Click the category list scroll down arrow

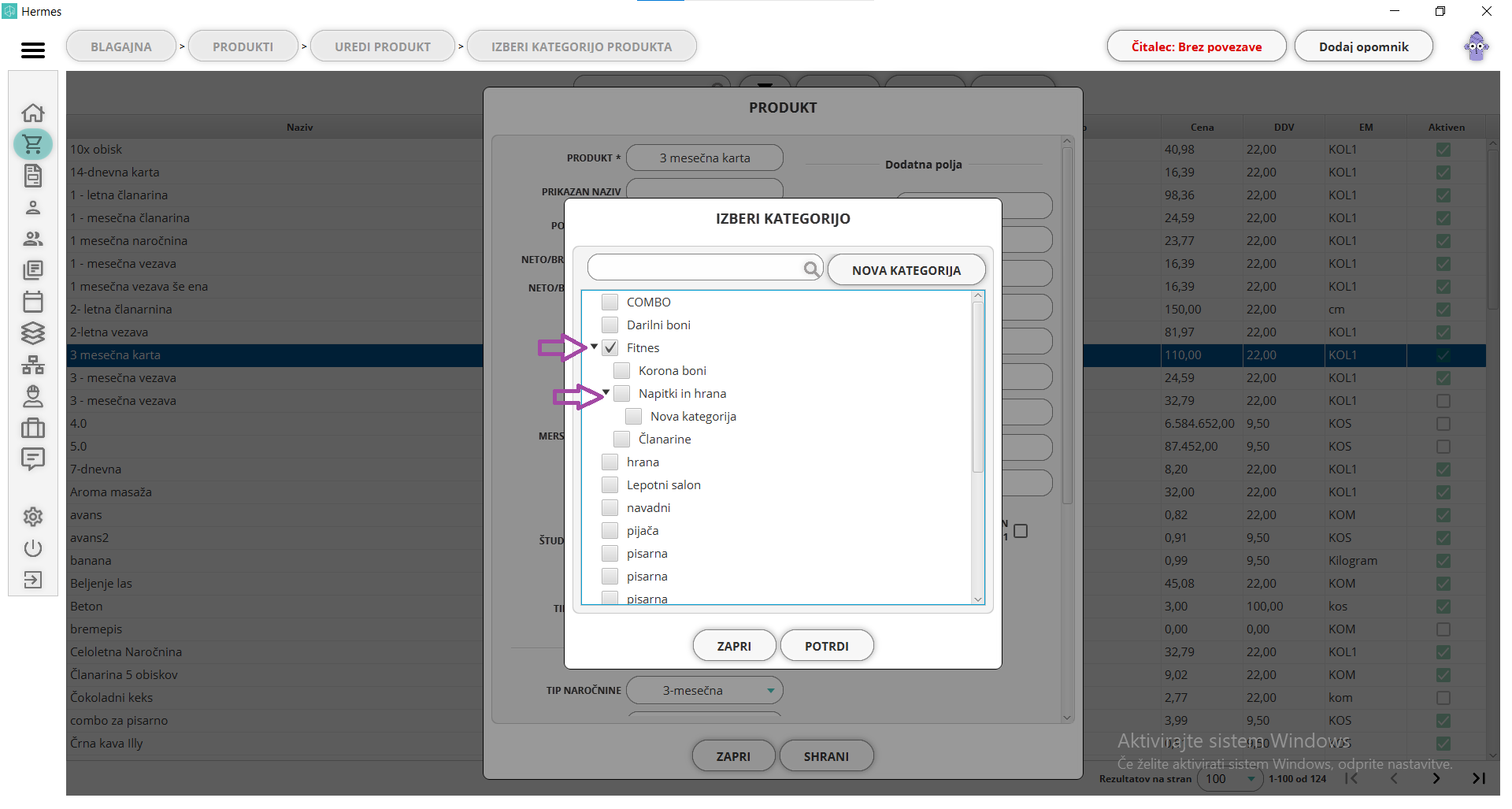coord(978,599)
